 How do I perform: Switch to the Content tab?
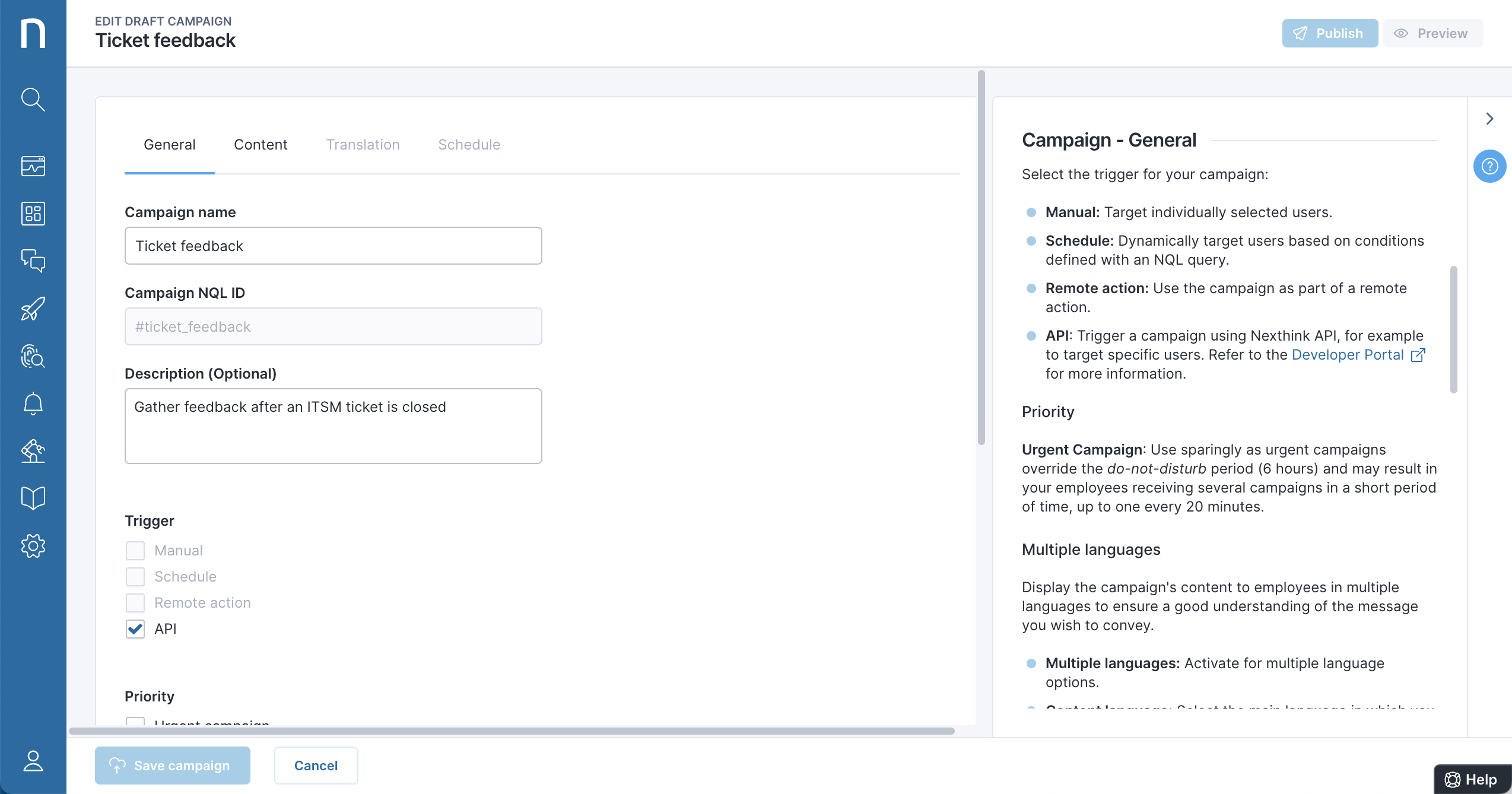point(261,145)
